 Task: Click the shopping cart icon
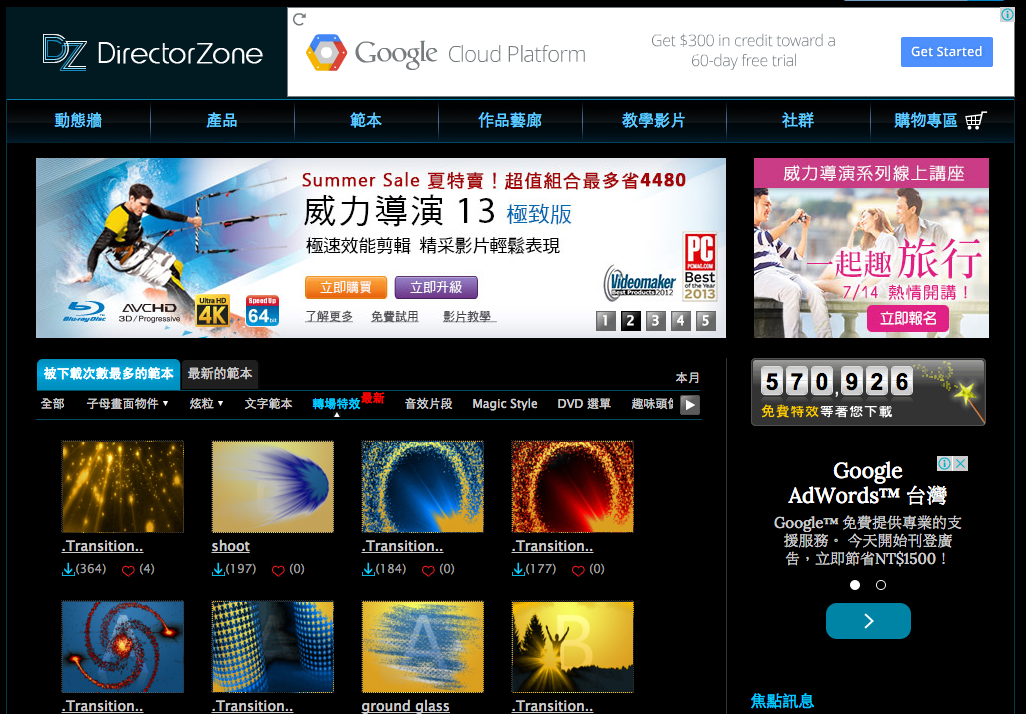point(976,120)
